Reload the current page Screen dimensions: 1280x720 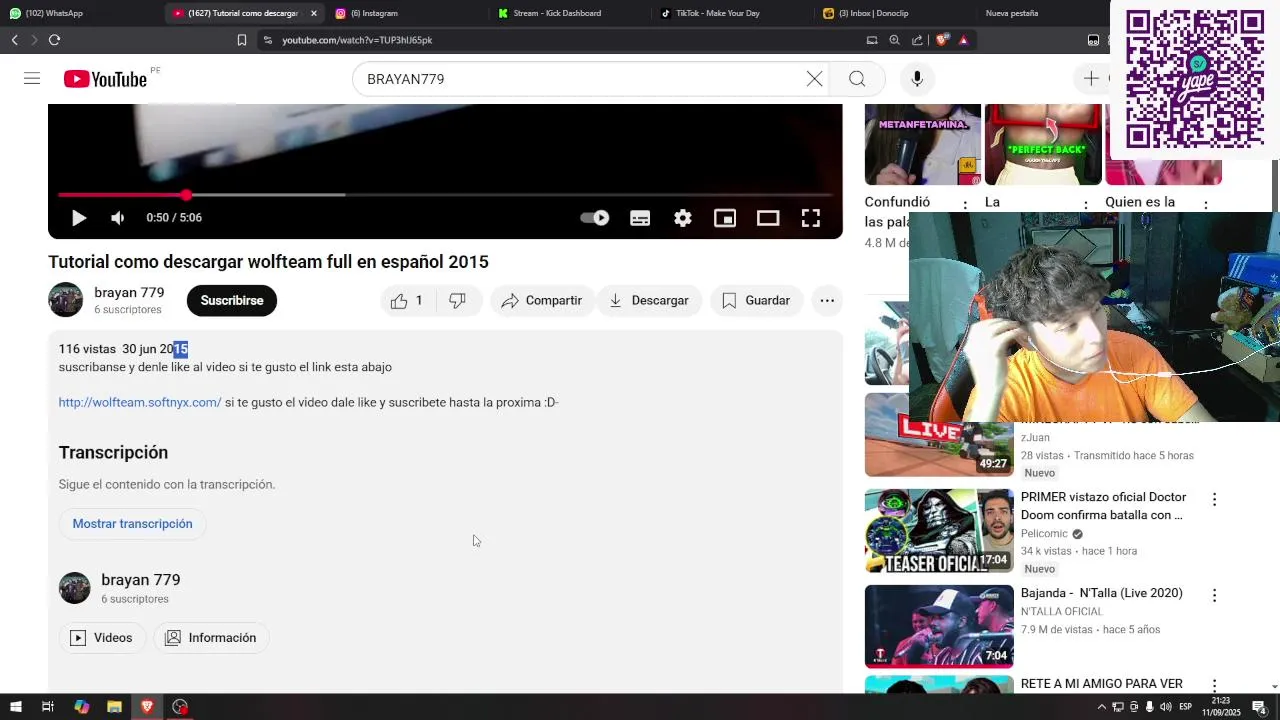click(x=54, y=40)
